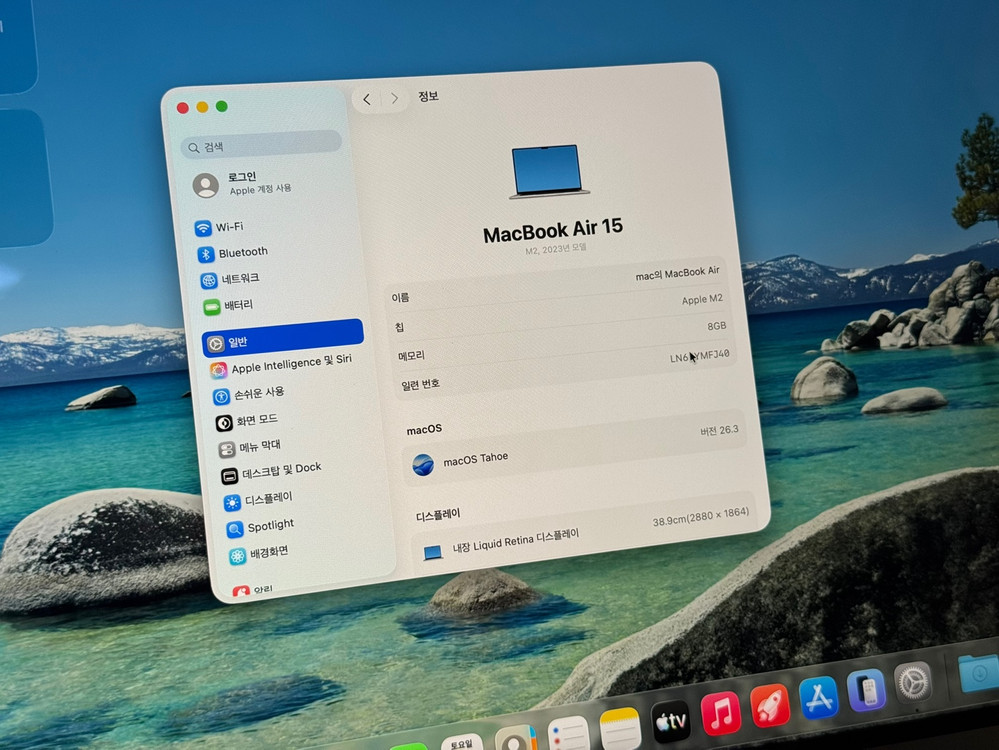
Task: Select 메뉴 막대 (Menu Bar) in sidebar
Action: pos(259,447)
